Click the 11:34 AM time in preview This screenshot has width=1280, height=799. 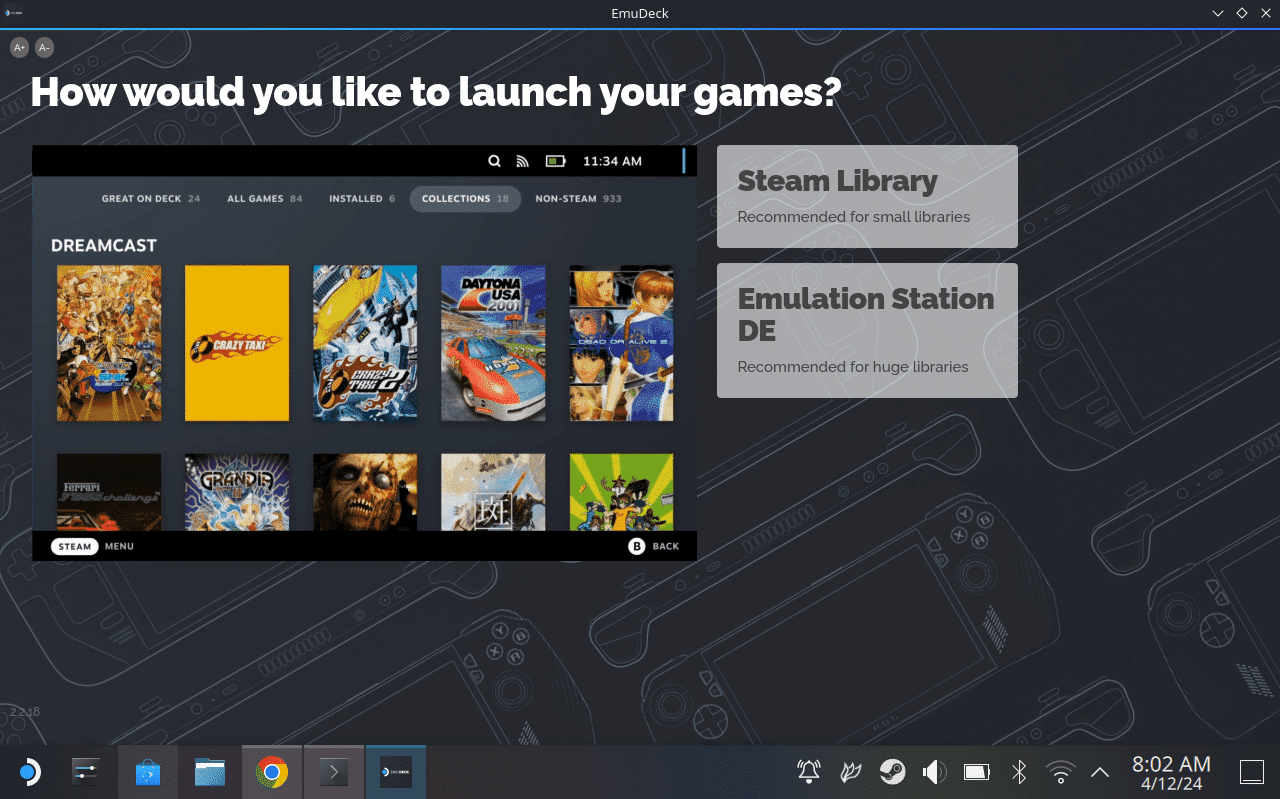click(612, 161)
